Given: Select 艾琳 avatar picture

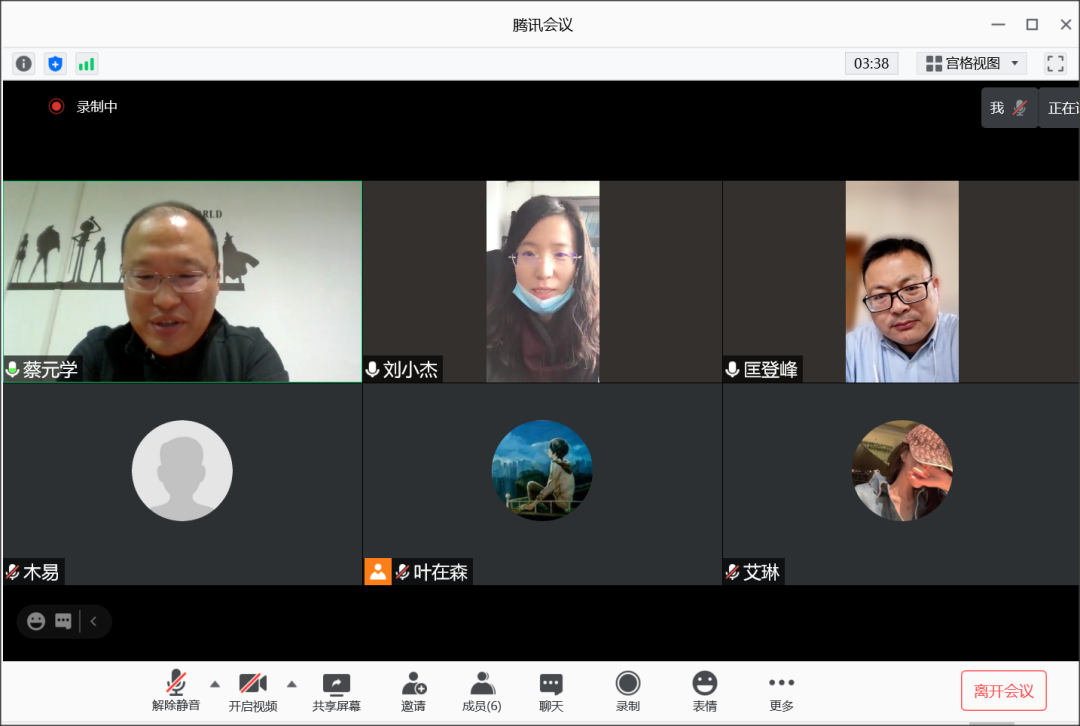Looking at the screenshot, I should [x=902, y=470].
